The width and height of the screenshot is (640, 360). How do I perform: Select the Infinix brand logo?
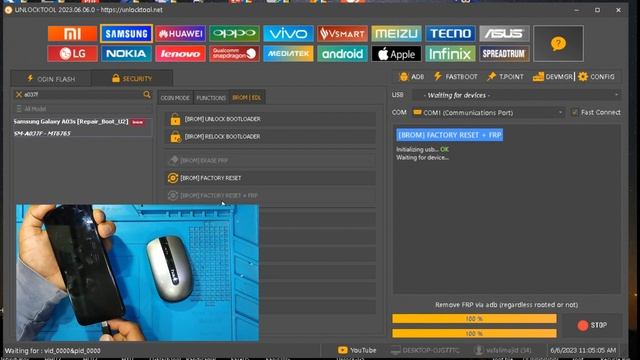(450, 53)
